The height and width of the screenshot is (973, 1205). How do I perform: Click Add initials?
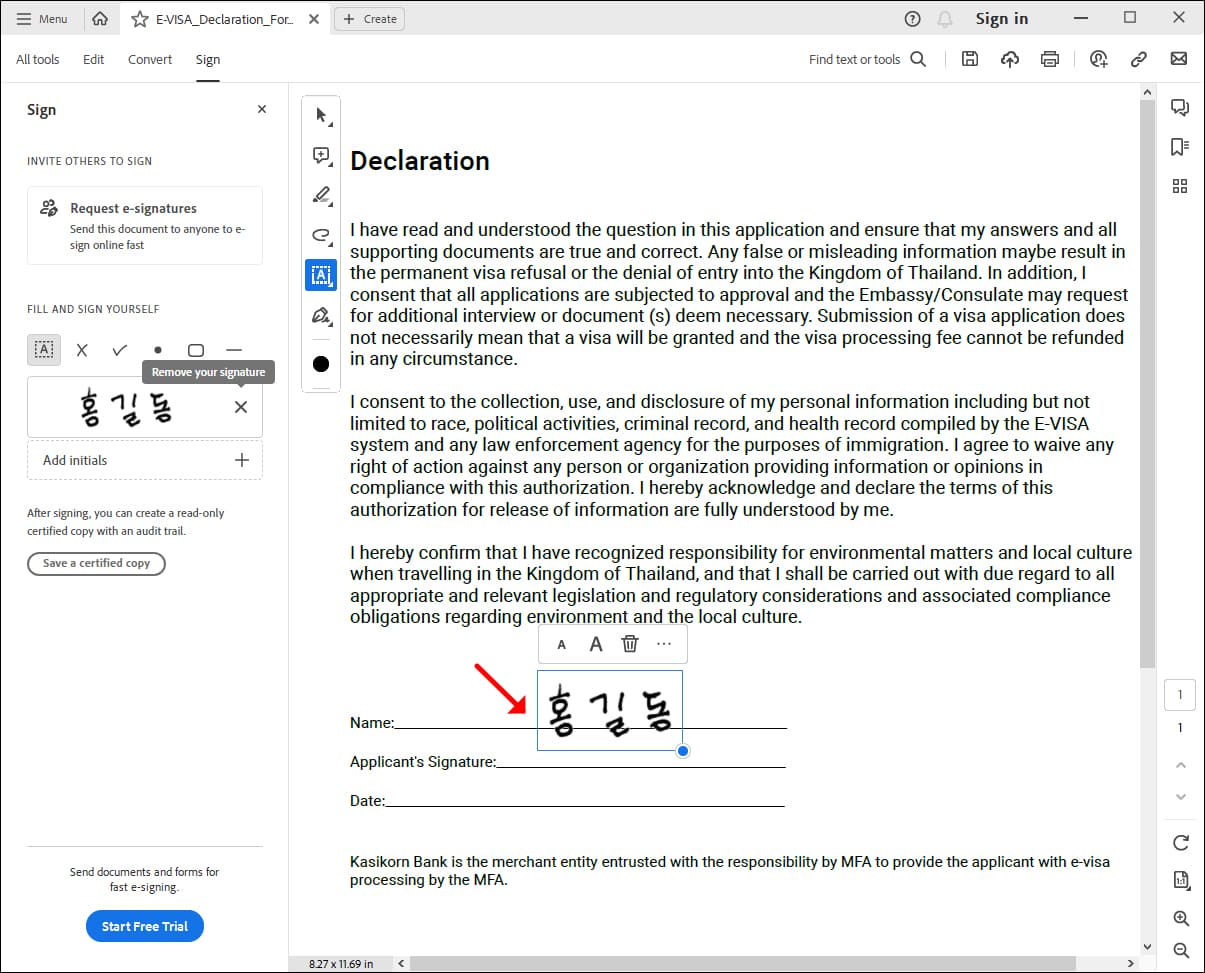[75, 460]
